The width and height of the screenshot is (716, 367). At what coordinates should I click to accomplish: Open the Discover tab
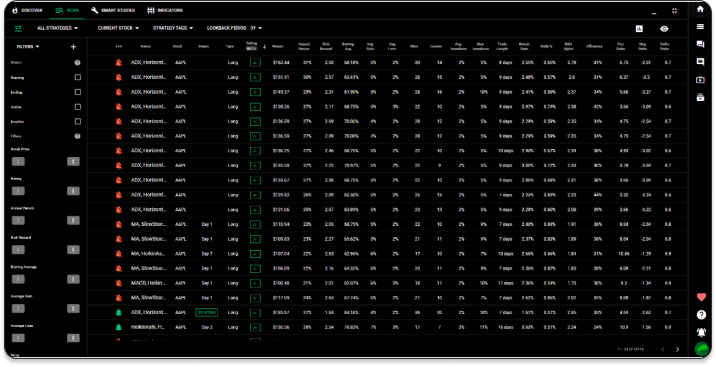click(27, 10)
